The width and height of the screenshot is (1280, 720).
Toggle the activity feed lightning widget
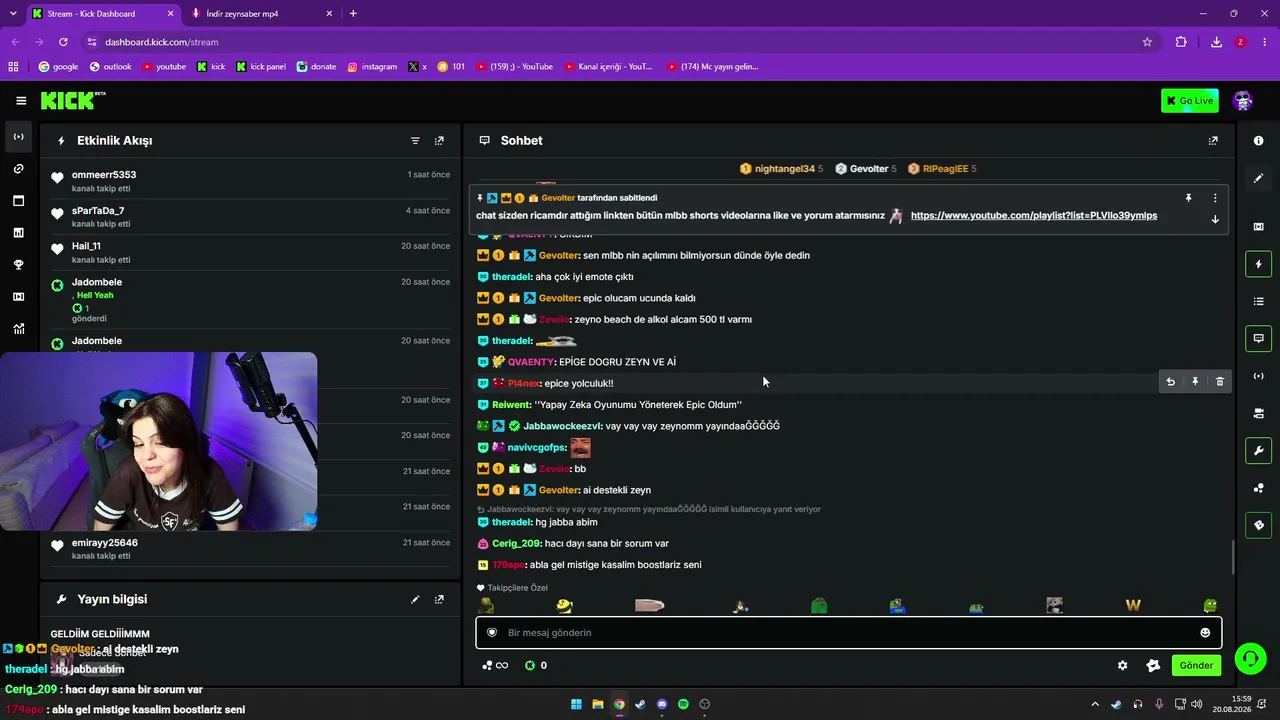click(x=1258, y=264)
